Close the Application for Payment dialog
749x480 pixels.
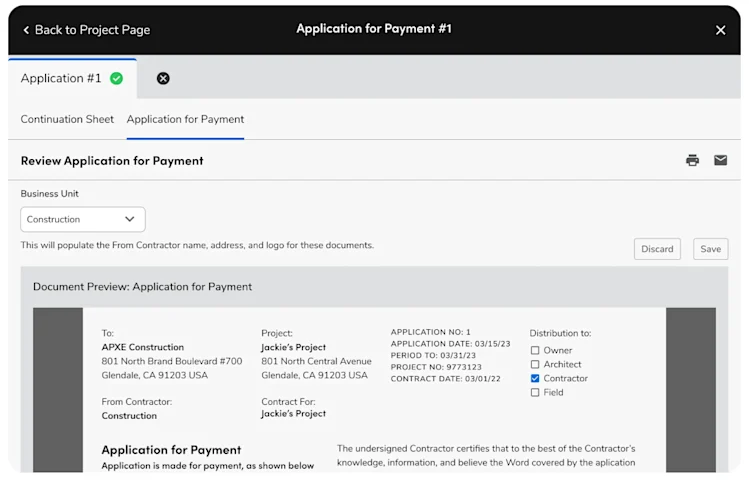tap(720, 30)
